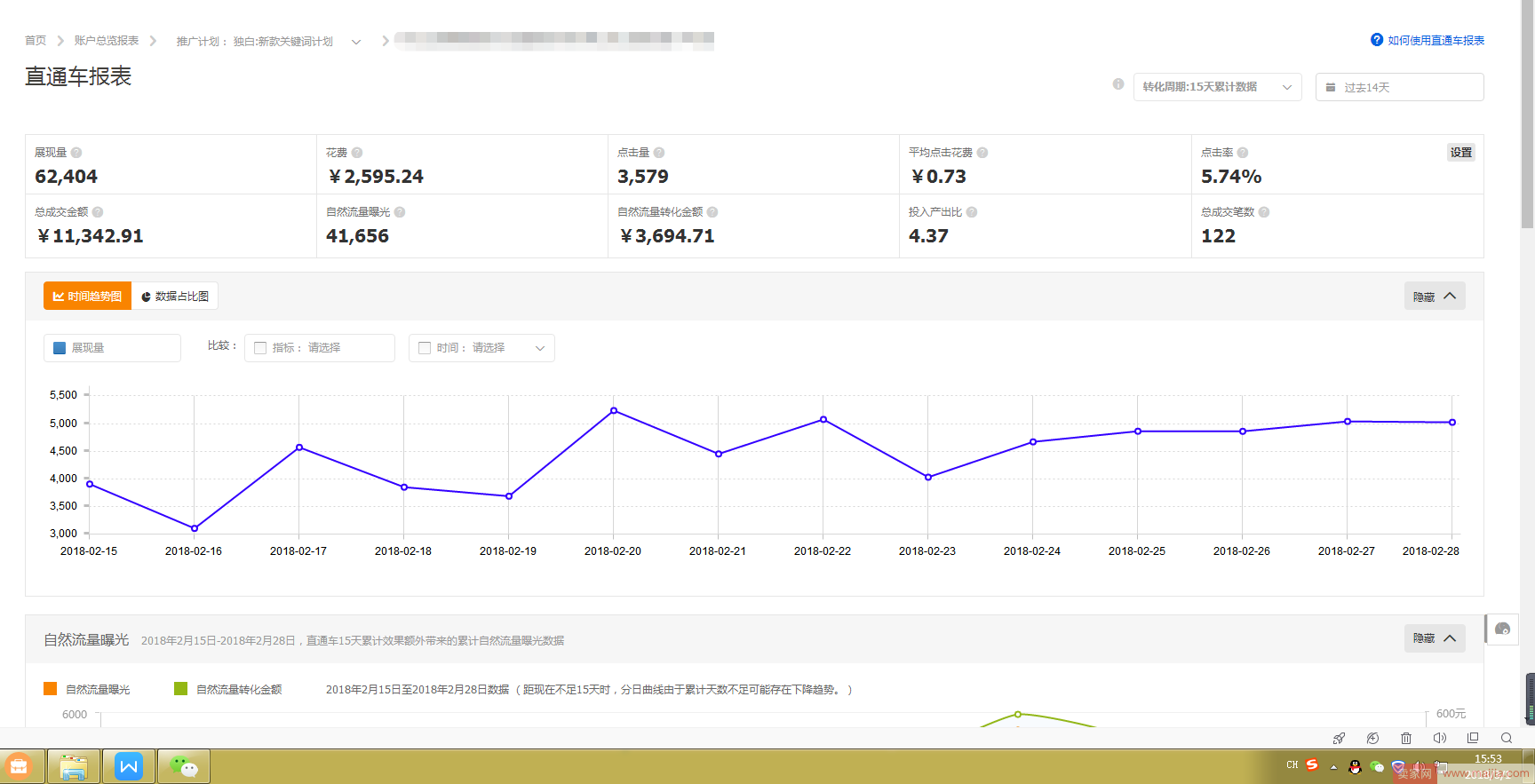Click the CH language indicator in tray

pos(1292,764)
